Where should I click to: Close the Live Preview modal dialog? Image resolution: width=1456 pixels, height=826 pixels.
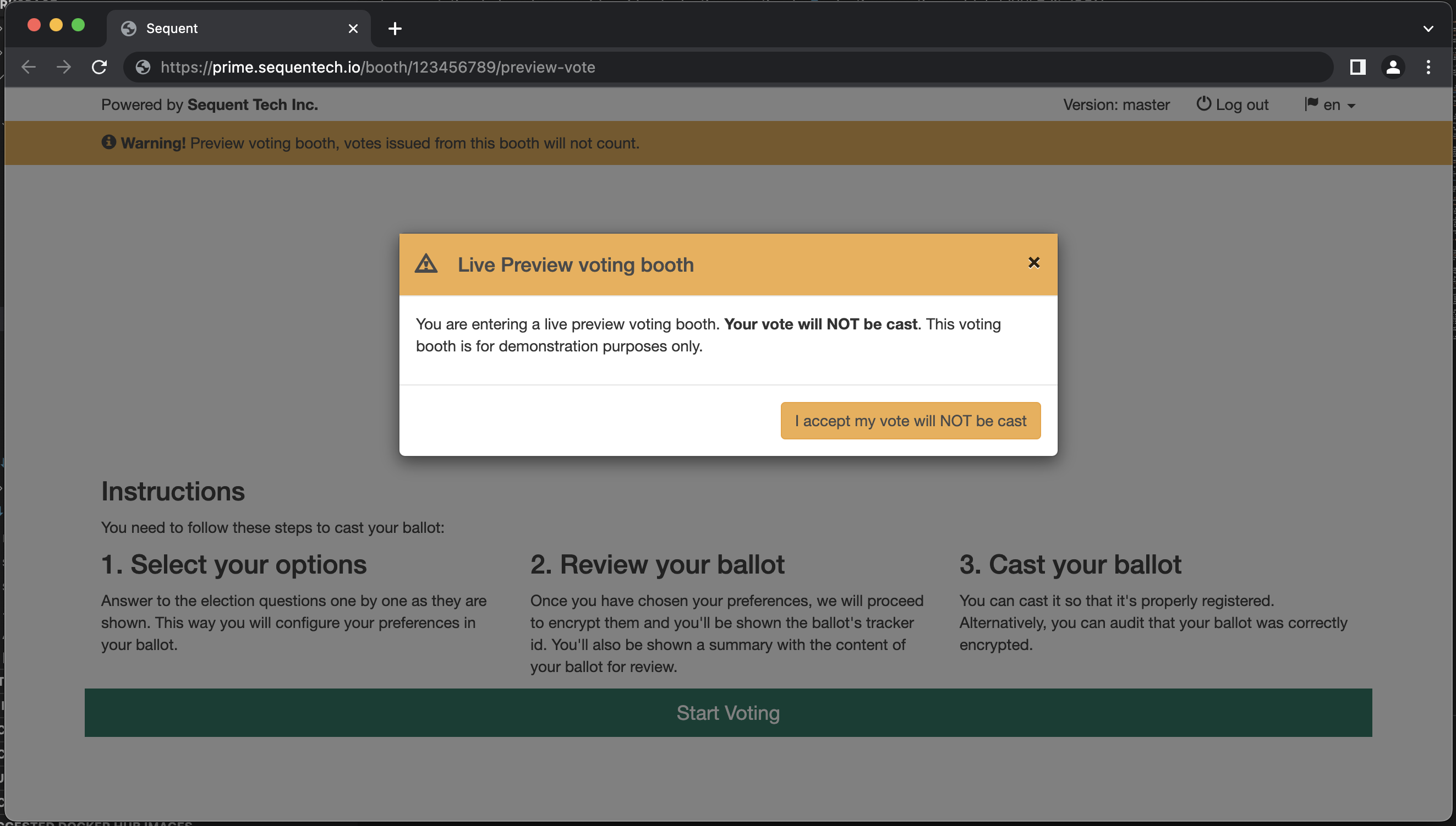tap(1034, 262)
